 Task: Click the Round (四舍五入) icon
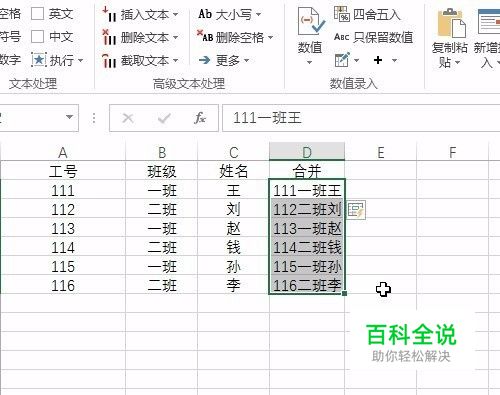(341, 14)
